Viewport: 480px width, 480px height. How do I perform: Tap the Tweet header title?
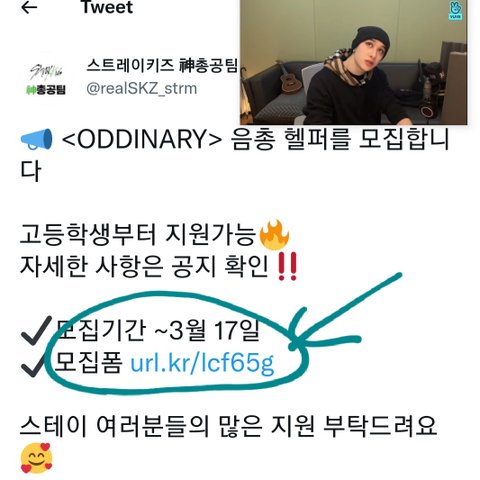(x=107, y=7)
